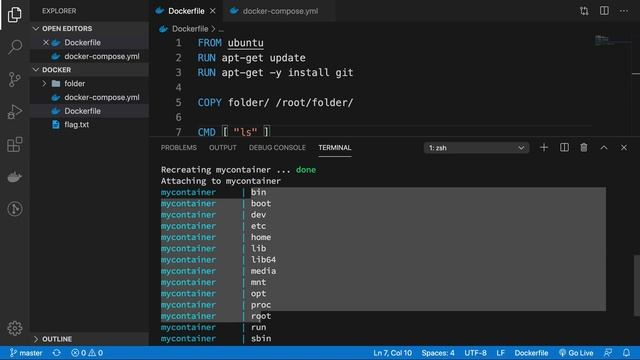This screenshot has width=640, height=360.
Task: Change language mode Dockerfile in status bar
Action: pyautogui.click(x=531, y=353)
